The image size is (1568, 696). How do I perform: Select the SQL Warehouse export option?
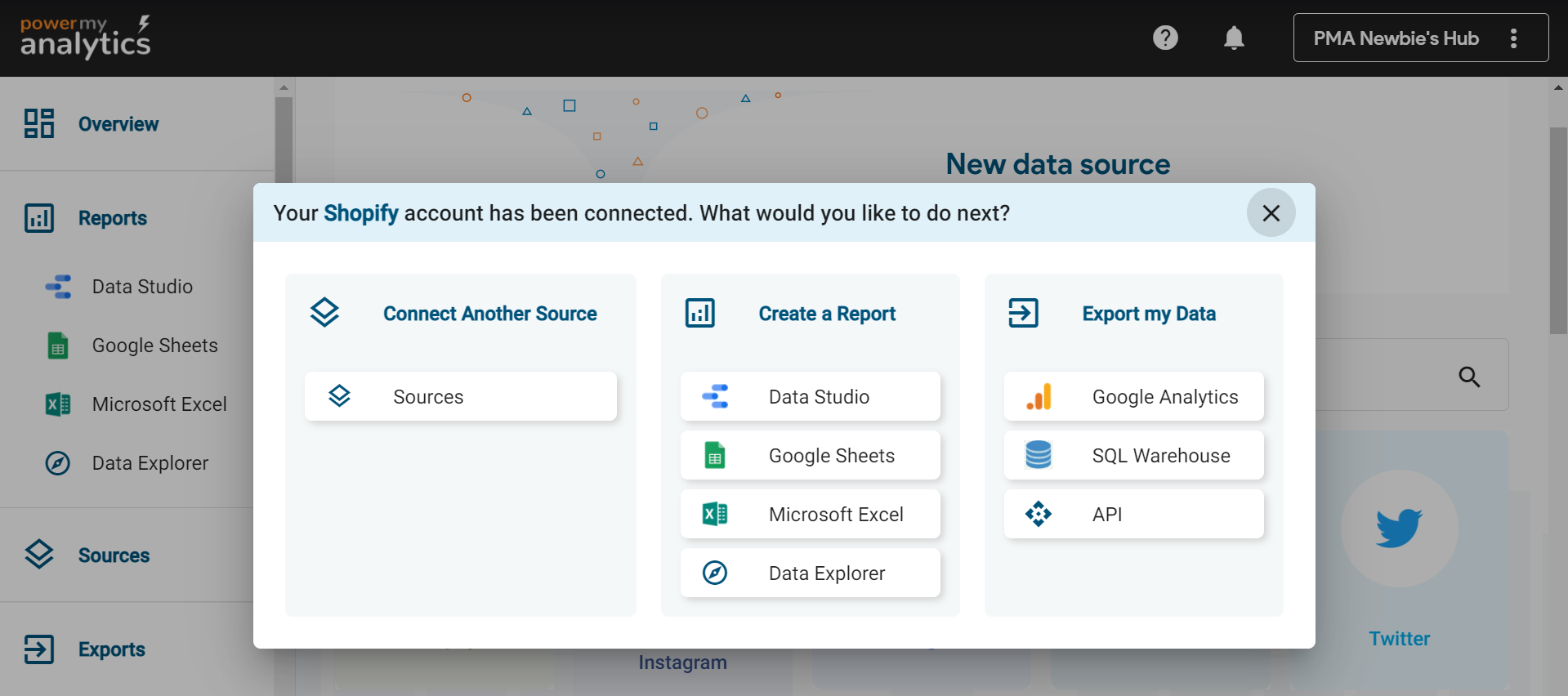click(1133, 455)
